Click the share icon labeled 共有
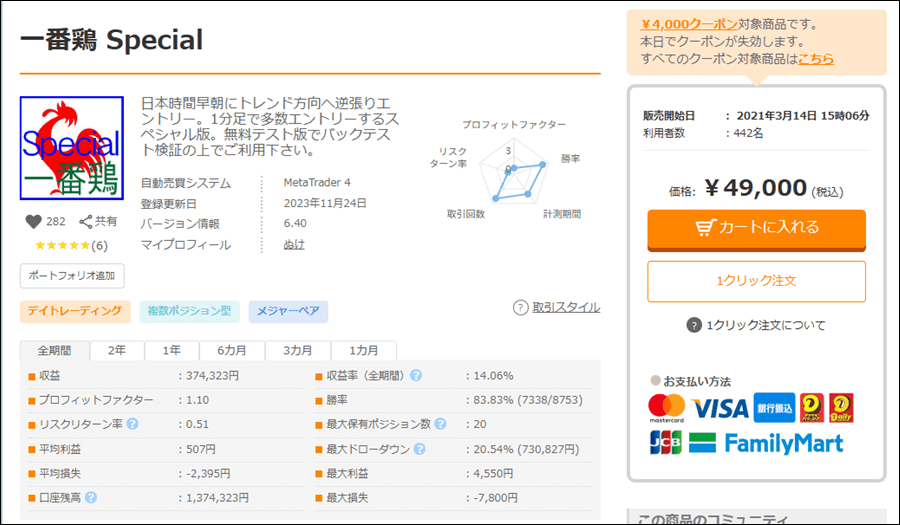 tap(86, 222)
